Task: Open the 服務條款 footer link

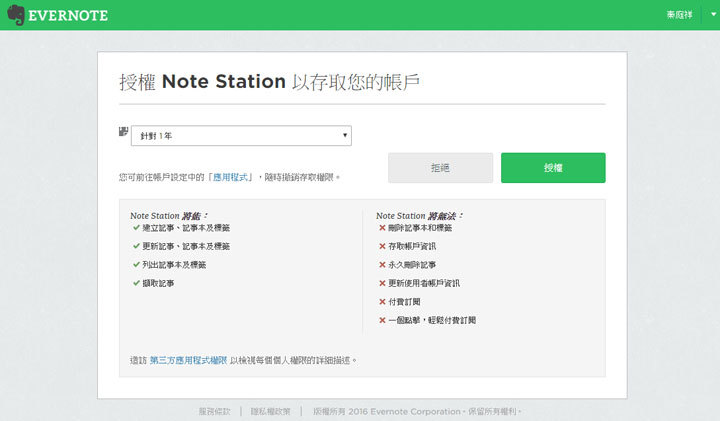Action: [x=214, y=411]
